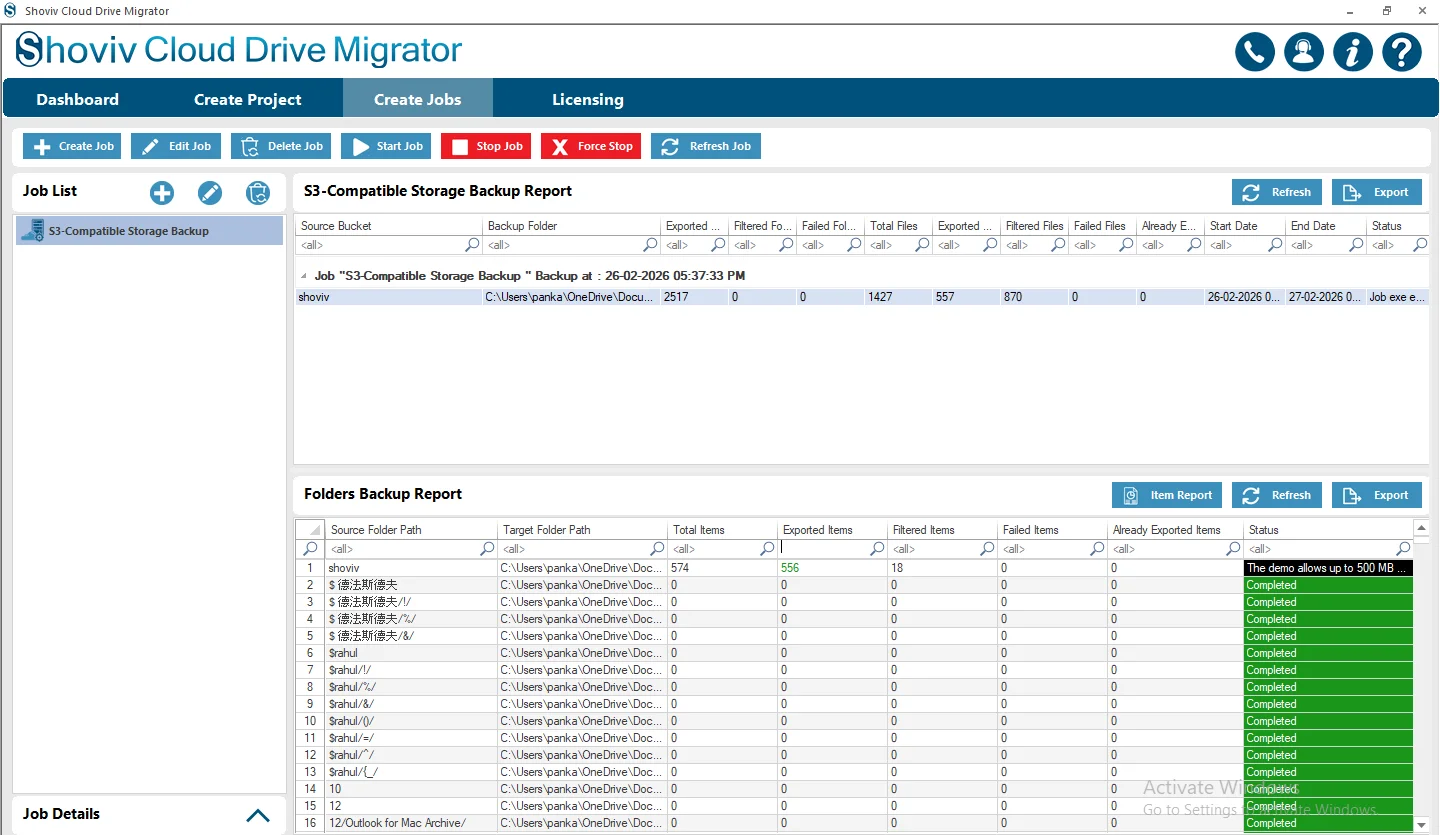Click the Refresh Job toolbar button

(x=706, y=146)
